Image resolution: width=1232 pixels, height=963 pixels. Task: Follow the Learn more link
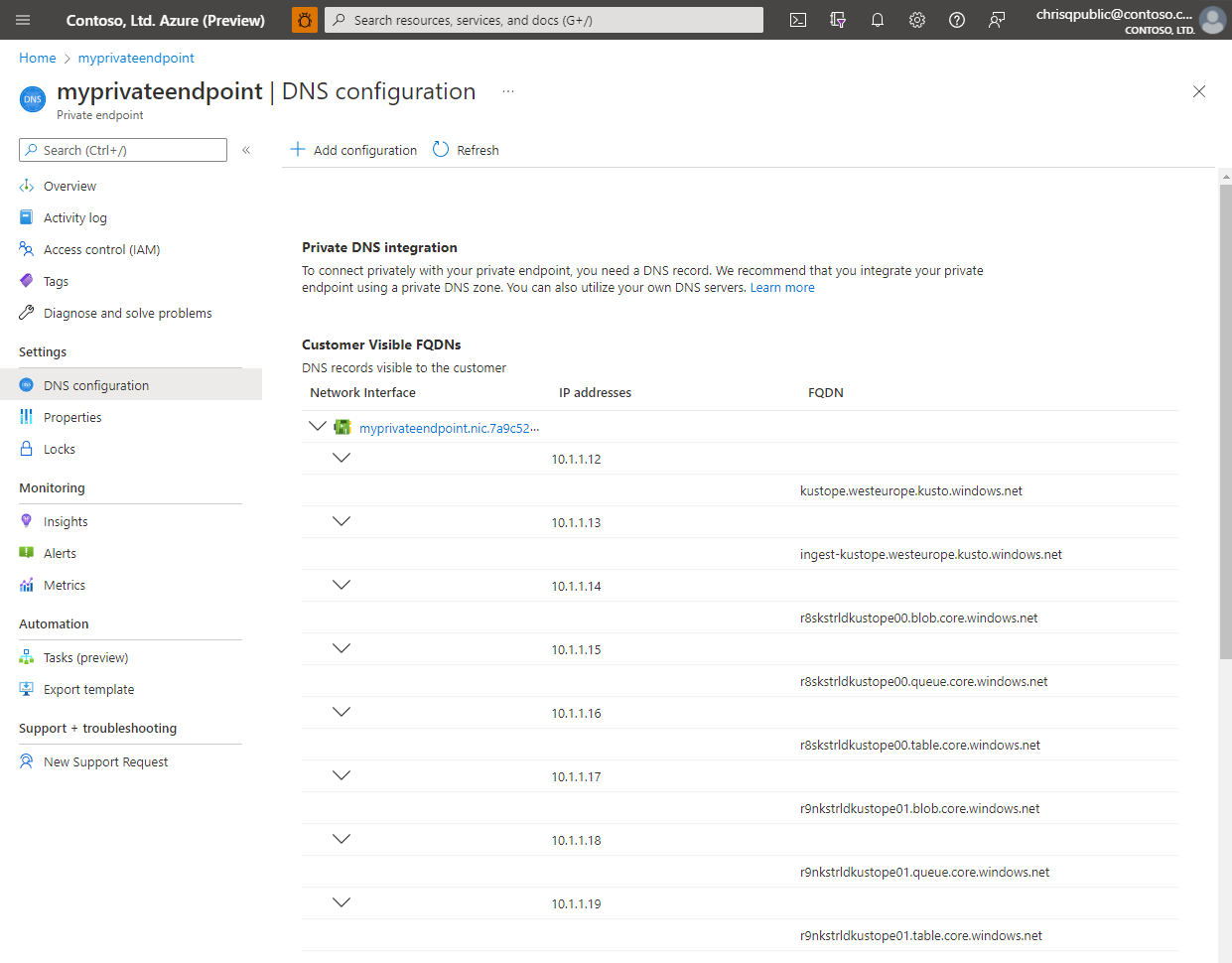[782, 288]
